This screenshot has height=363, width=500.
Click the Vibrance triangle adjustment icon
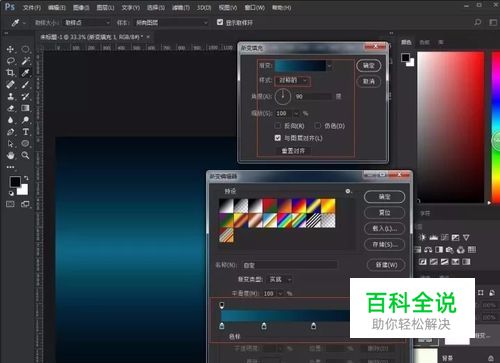coord(466,237)
